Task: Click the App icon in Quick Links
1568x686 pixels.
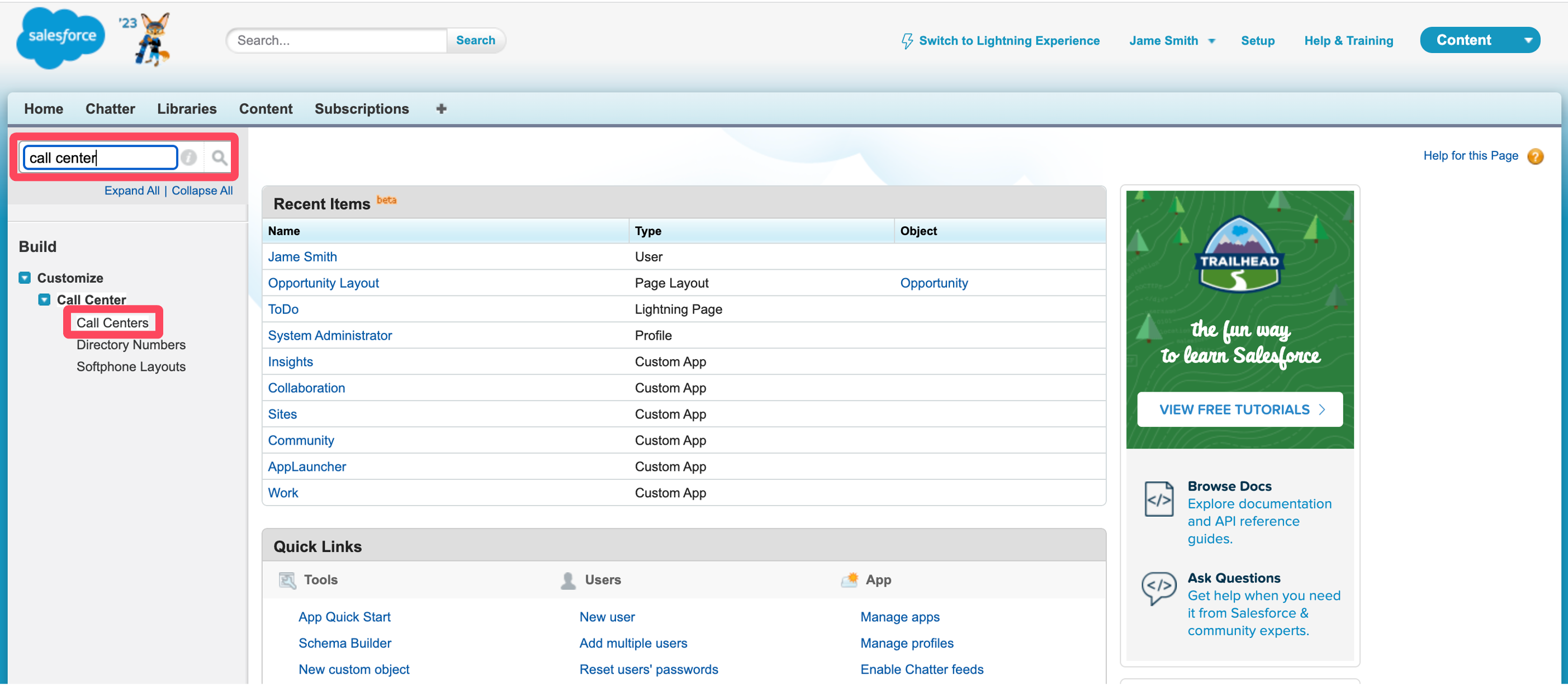Action: [849, 580]
